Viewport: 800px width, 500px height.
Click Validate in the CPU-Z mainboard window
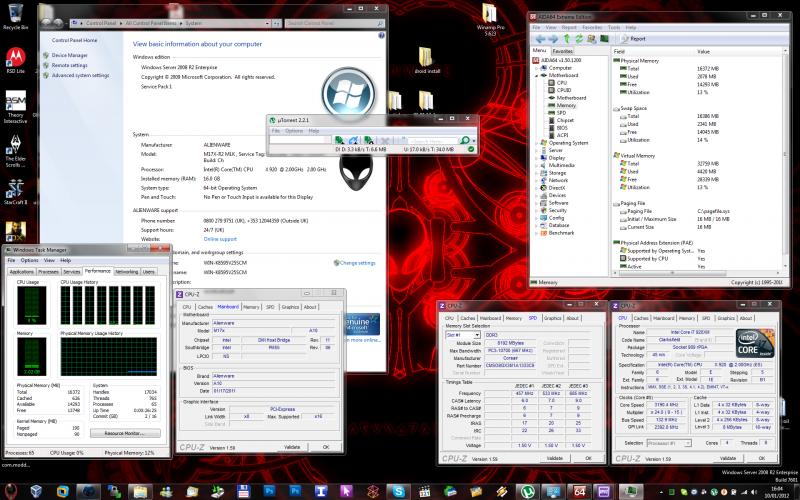click(x=292, y=447)
